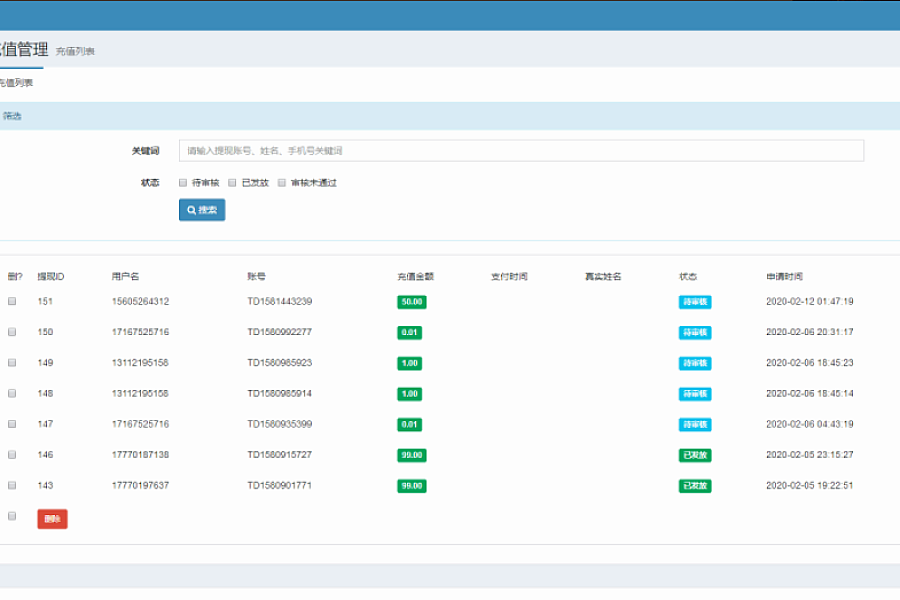Click the 筛选 filter panel header
This screenshot has height=600, width=900.
tap(450, 116)
